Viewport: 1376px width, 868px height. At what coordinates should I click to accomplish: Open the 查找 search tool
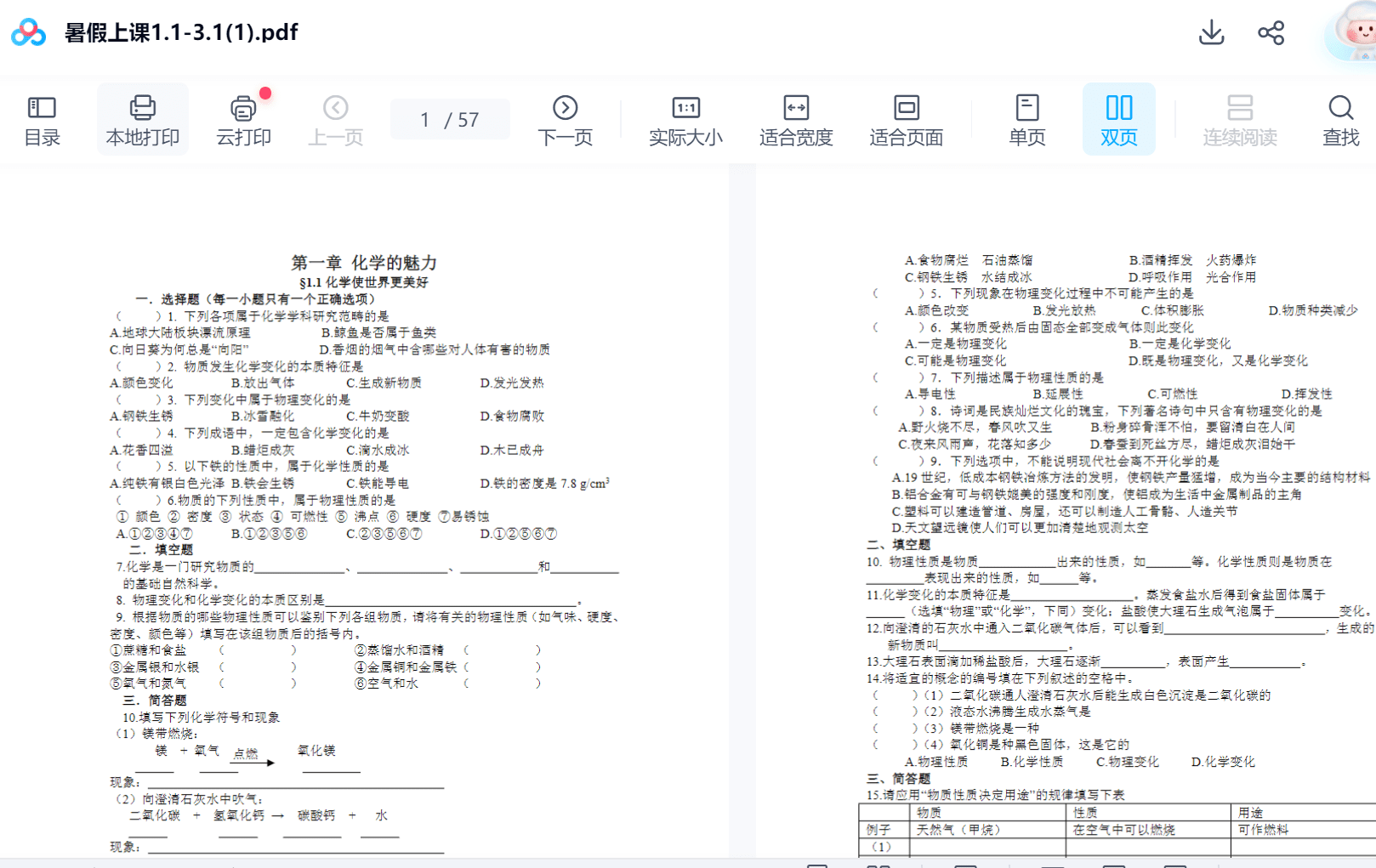pyautogui.click(x=1340, y=120)
